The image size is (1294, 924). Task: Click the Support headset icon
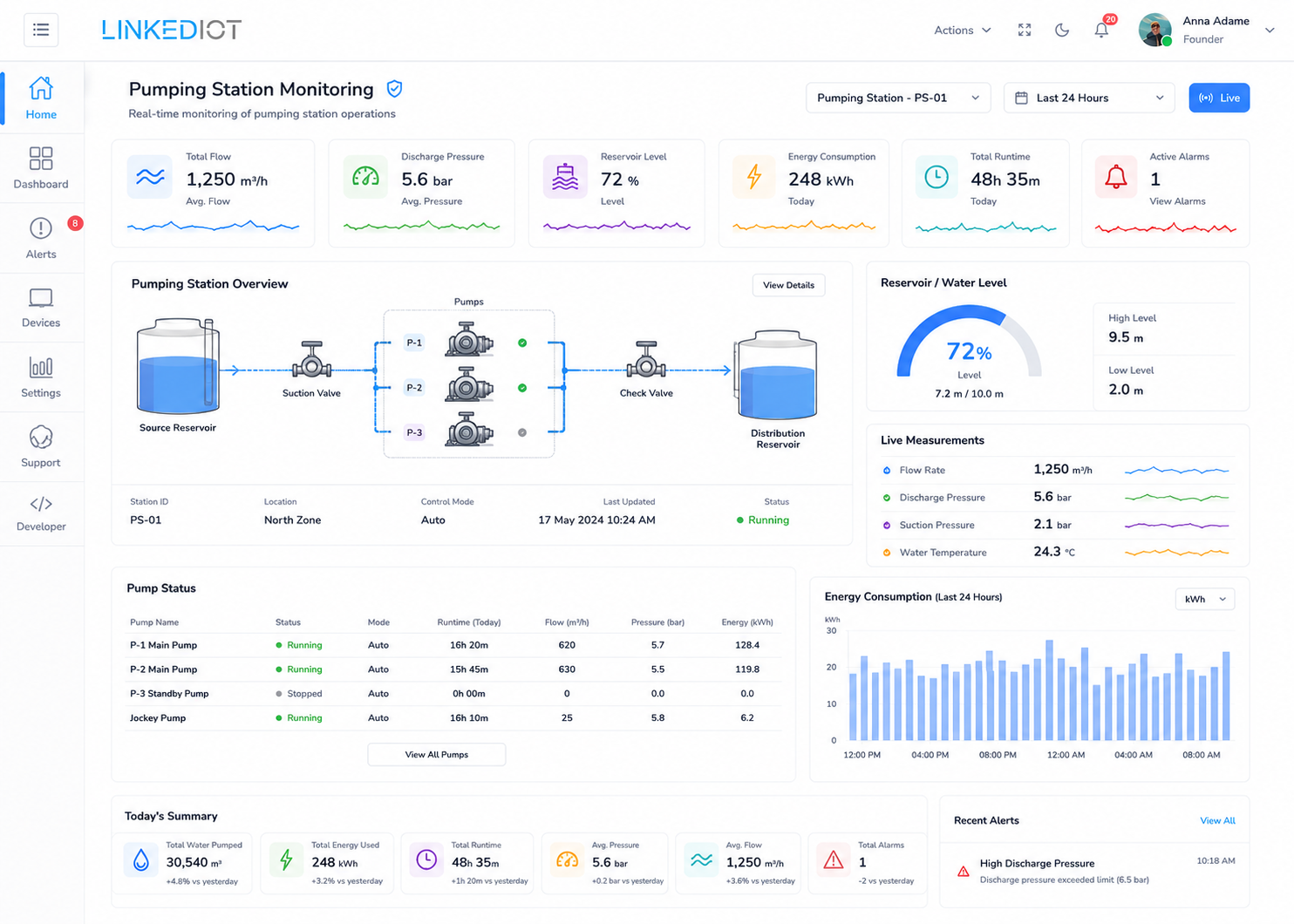click(x=41, y=437)
